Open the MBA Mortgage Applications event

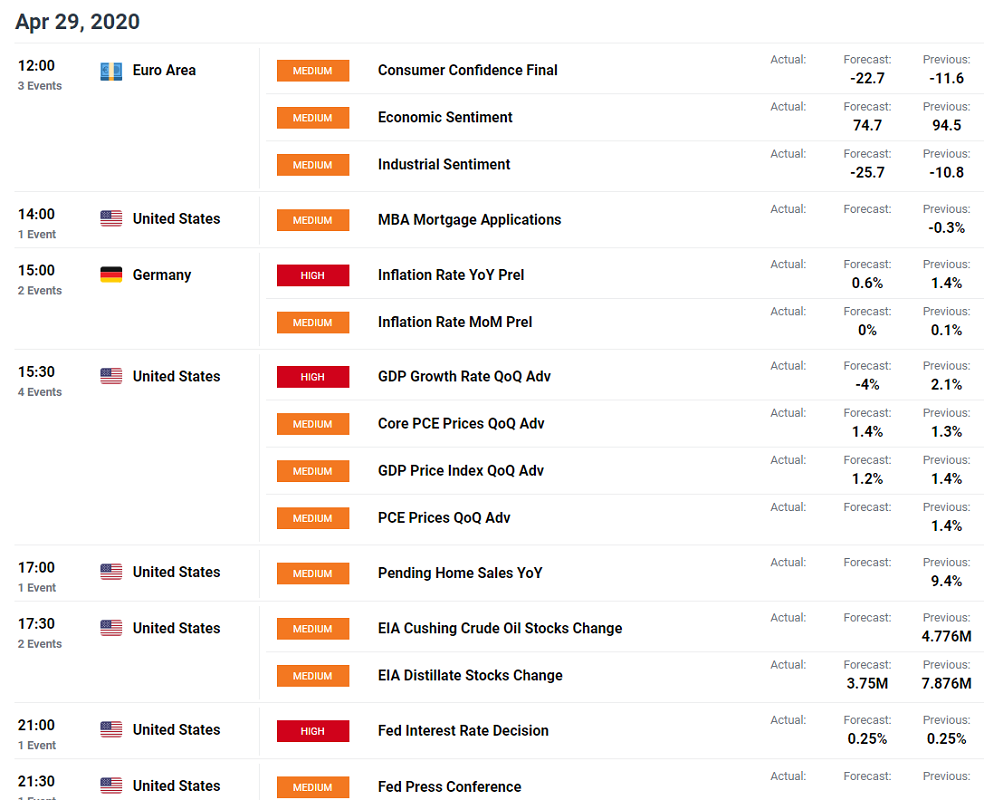click(469, 220)
